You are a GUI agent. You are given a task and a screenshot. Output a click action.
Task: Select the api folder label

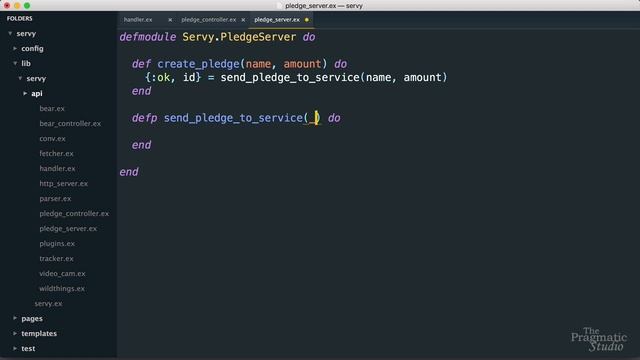[x=37, y=93]
